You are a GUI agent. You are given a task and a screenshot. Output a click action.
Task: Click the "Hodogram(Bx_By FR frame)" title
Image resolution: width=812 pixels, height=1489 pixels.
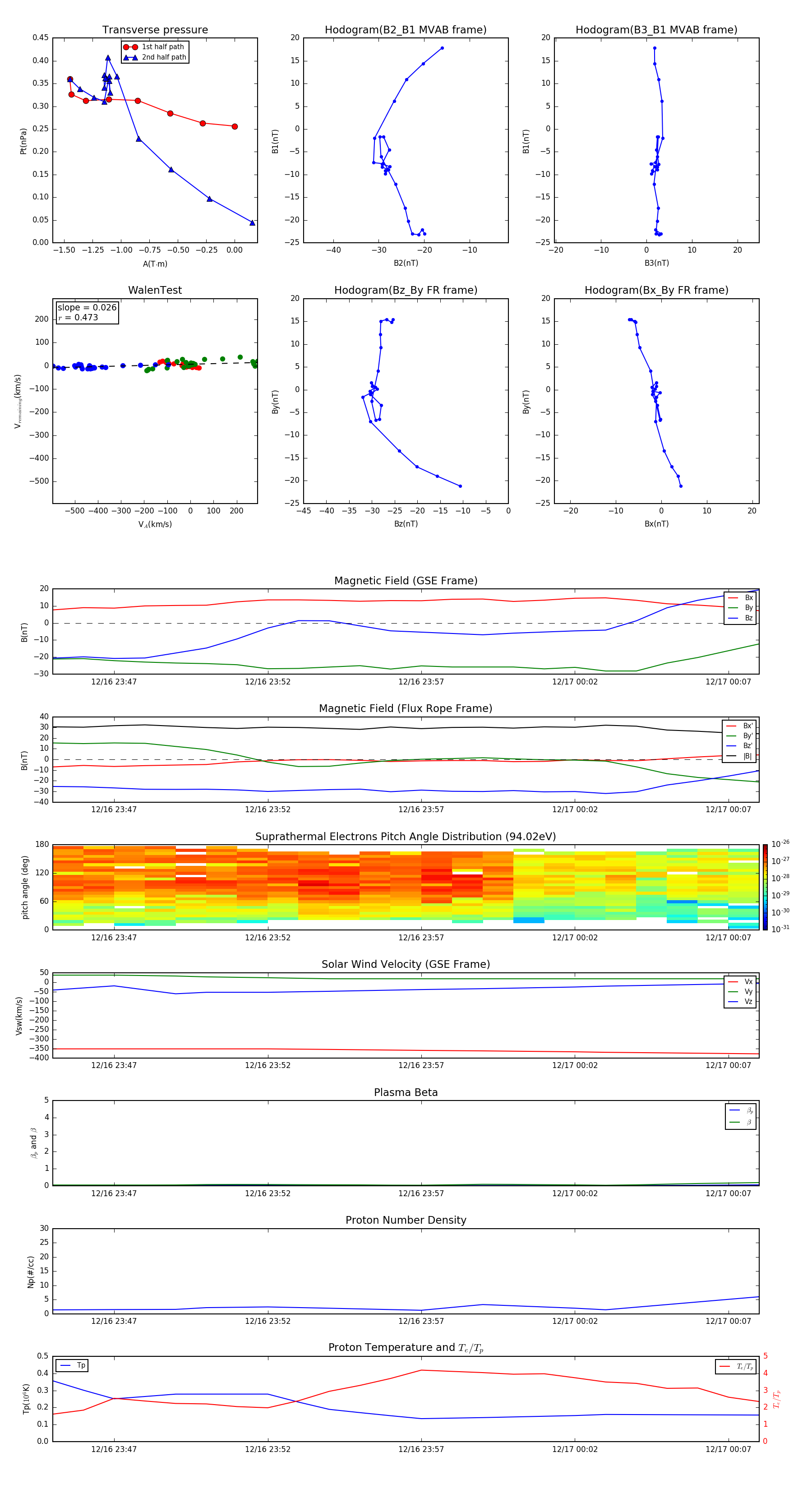(x=656, y=290)
